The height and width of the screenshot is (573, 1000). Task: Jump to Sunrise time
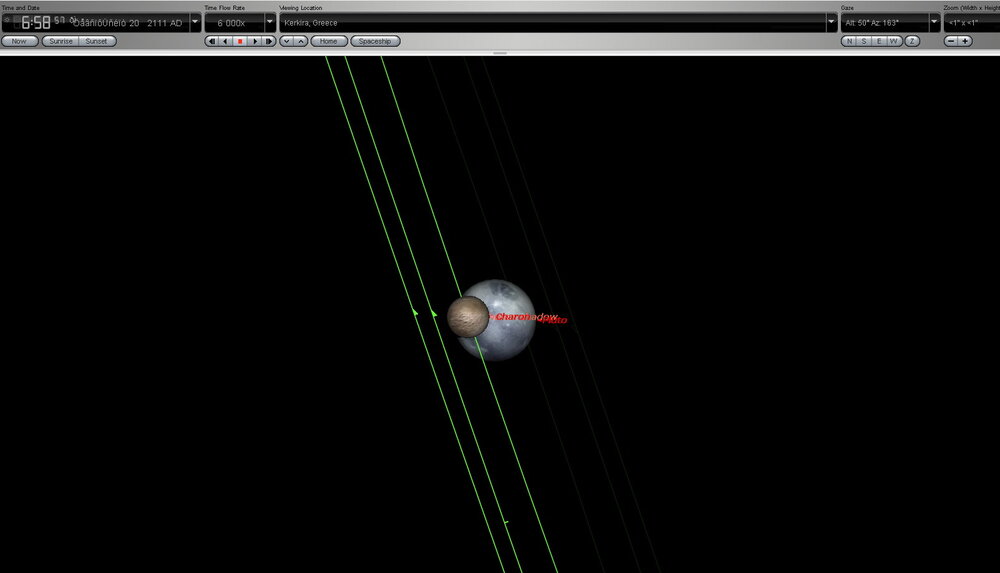click(59, 41)
